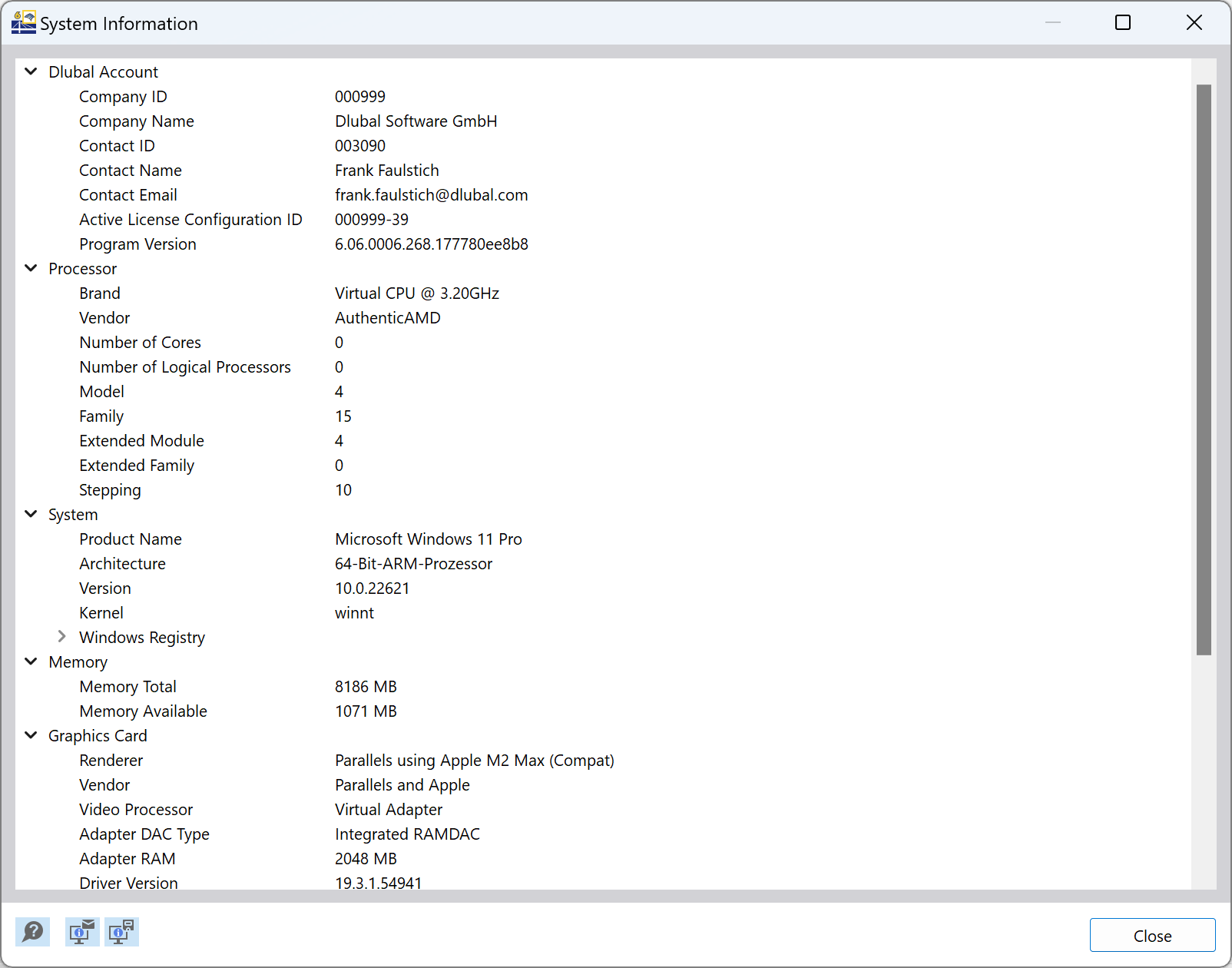Image resolution: width=1232 pixels, height=968 pixels.
Task: Click Microsoft Windows 11 Pro value
Action: click(429, 539)
